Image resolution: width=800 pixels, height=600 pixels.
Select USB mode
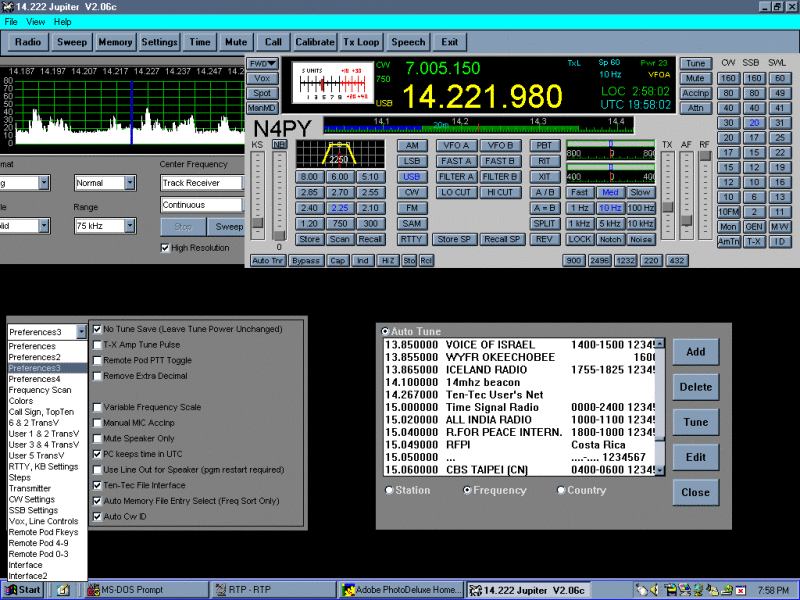click(412, 177)
